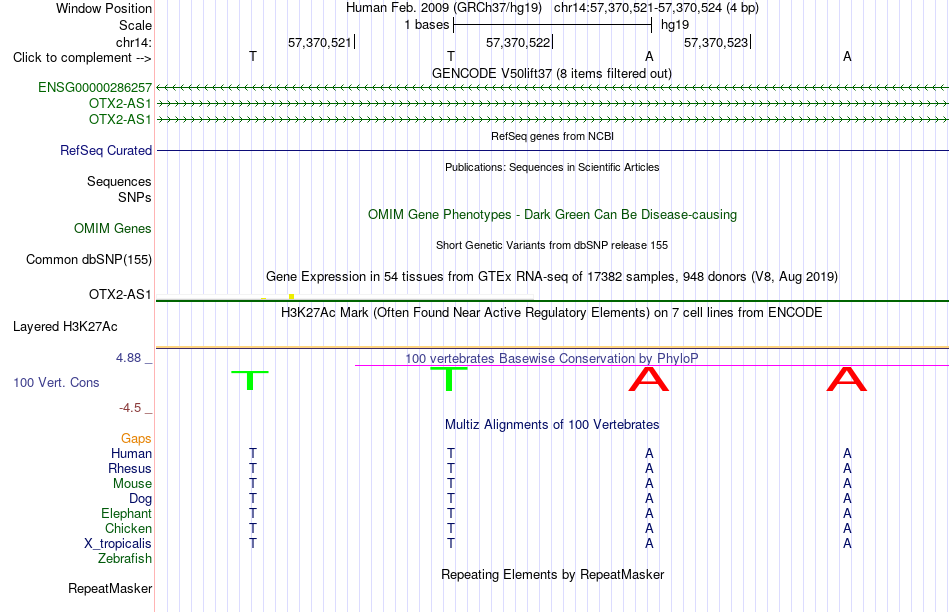Click the hg19 label beside the scale bar

[x=675, y=25]
